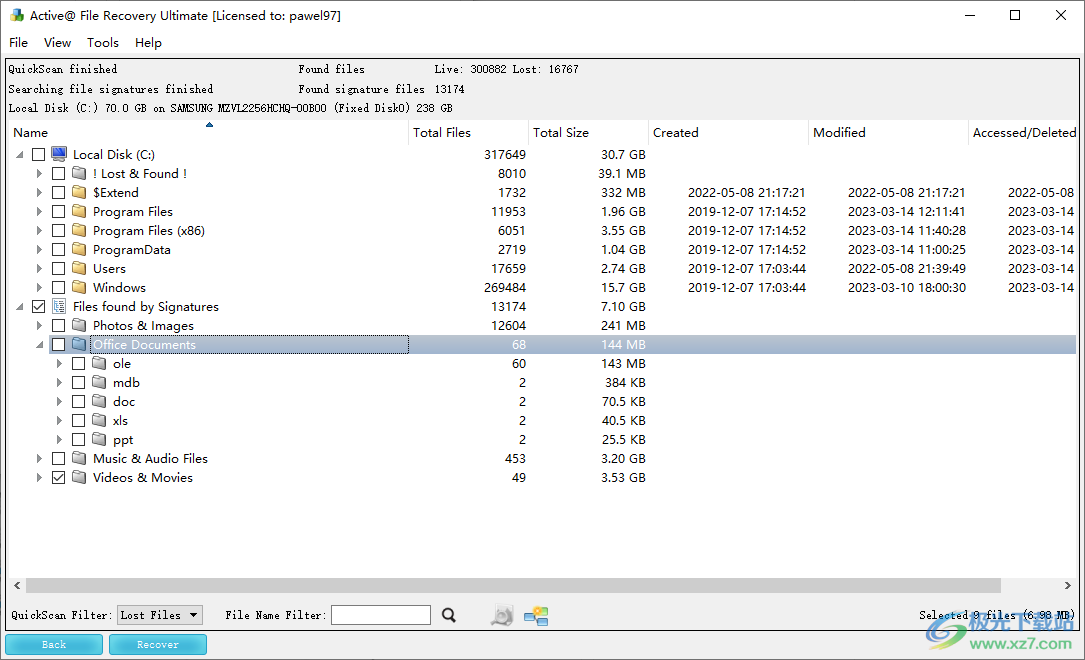
Task: Click the Recover button
Action: click(158, 644)
